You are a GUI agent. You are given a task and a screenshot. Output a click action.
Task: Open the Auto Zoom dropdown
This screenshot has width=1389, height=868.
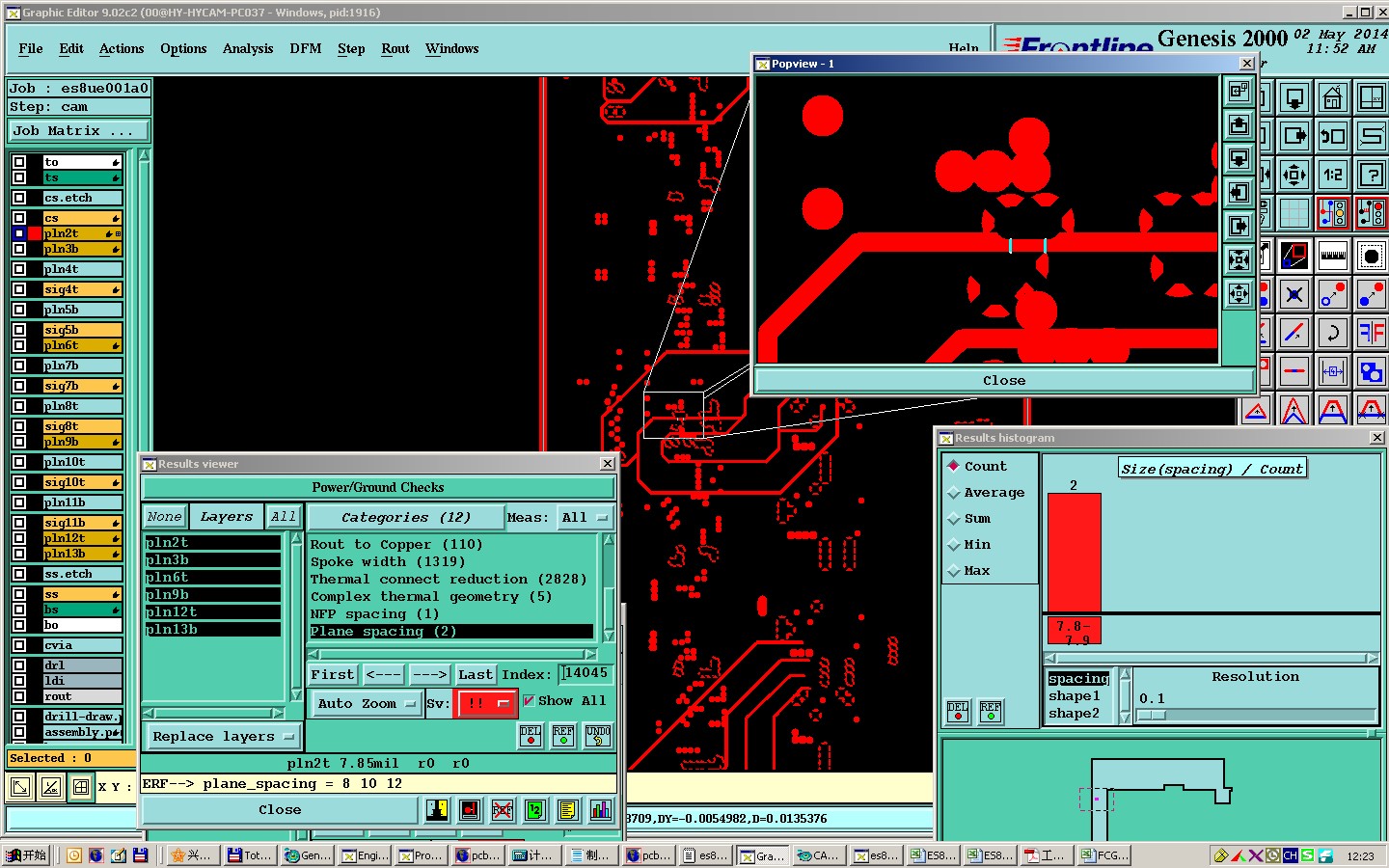[367, 703]
